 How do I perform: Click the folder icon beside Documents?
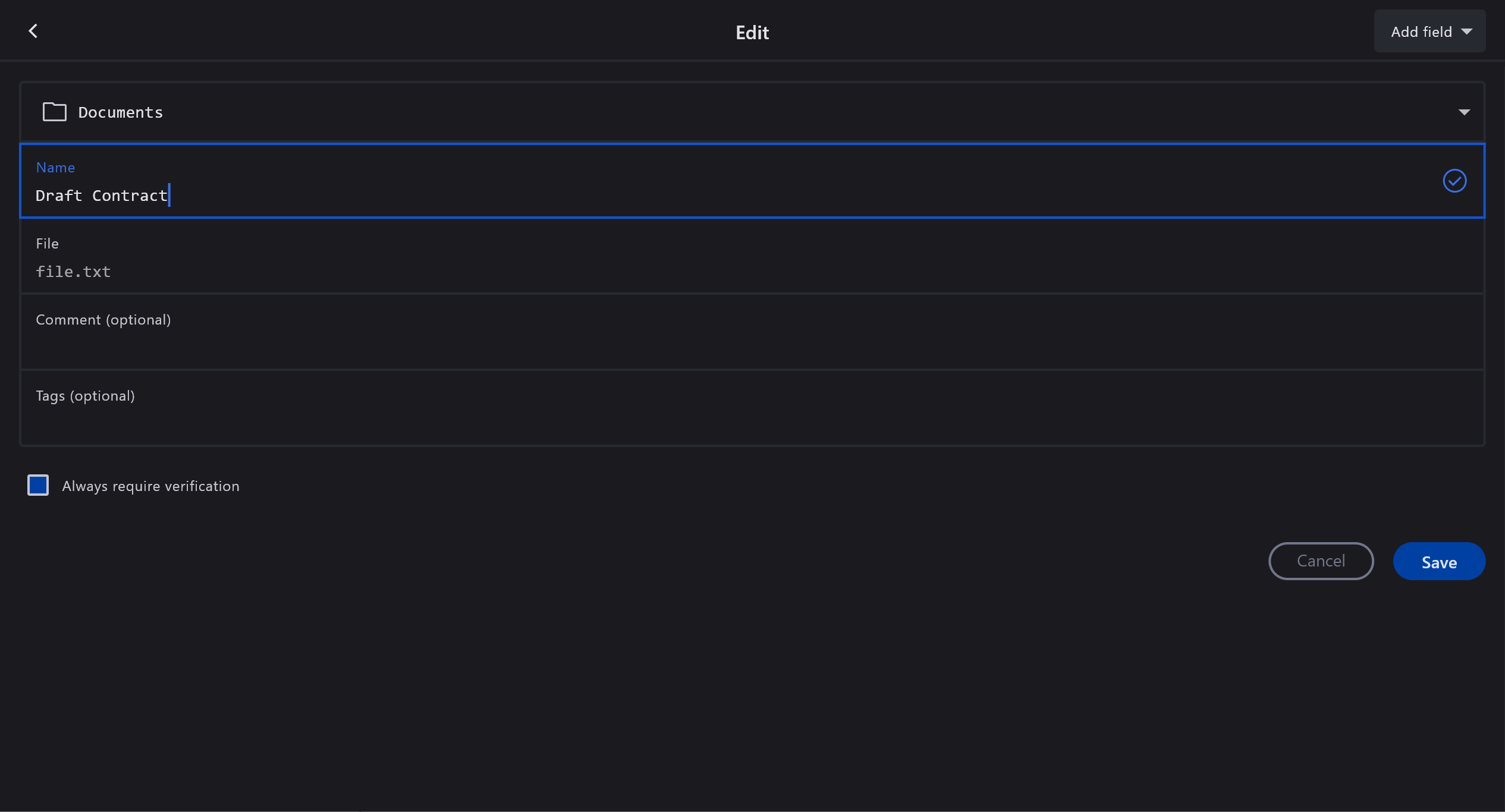tap(54, 112)
